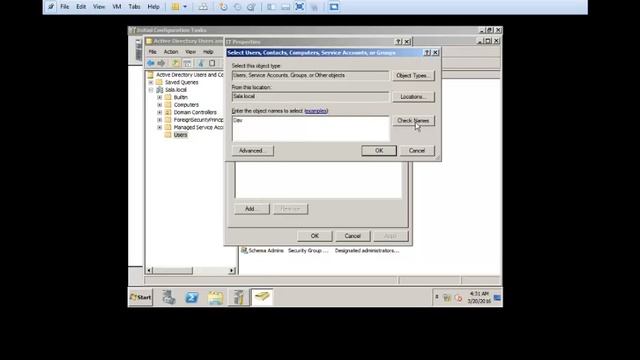Viewport: 640px width, 360px height.
Task: Open the View menu in Active Directory Users window
Action: click(x=190, y=52)
